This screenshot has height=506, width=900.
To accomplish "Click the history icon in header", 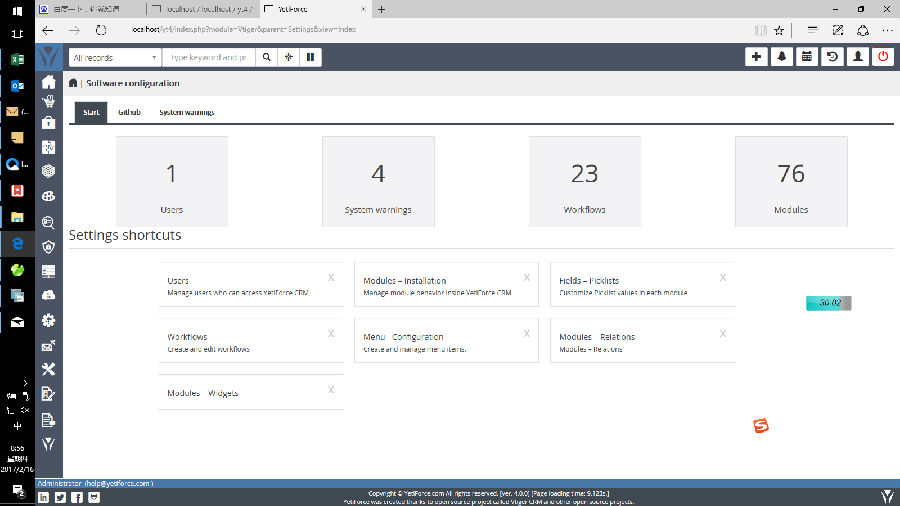I will (x=832, y=57).
